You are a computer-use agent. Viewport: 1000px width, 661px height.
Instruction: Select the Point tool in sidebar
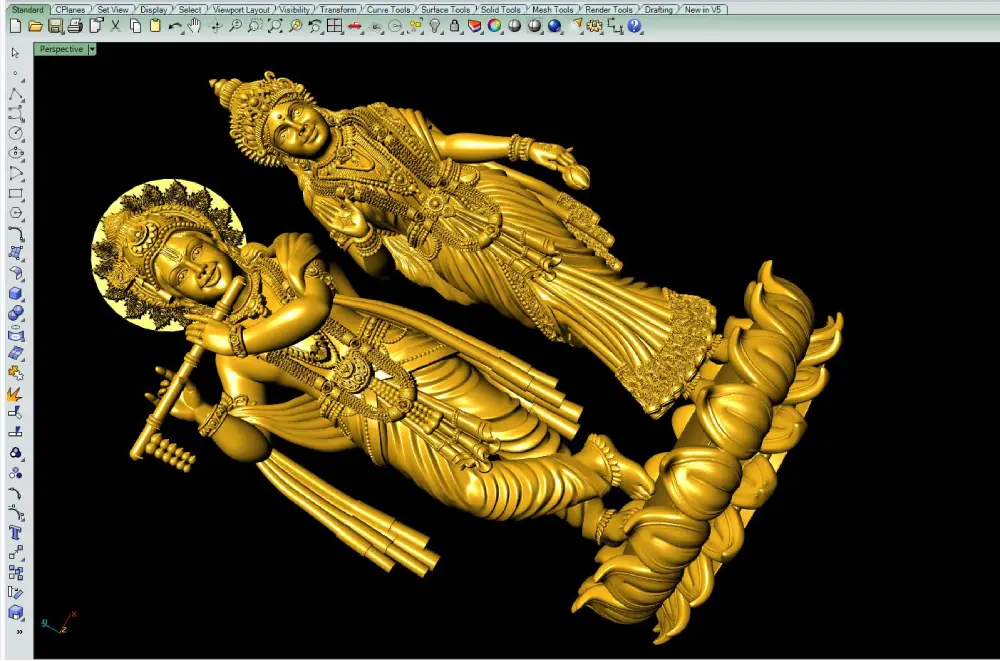(15, 73)
